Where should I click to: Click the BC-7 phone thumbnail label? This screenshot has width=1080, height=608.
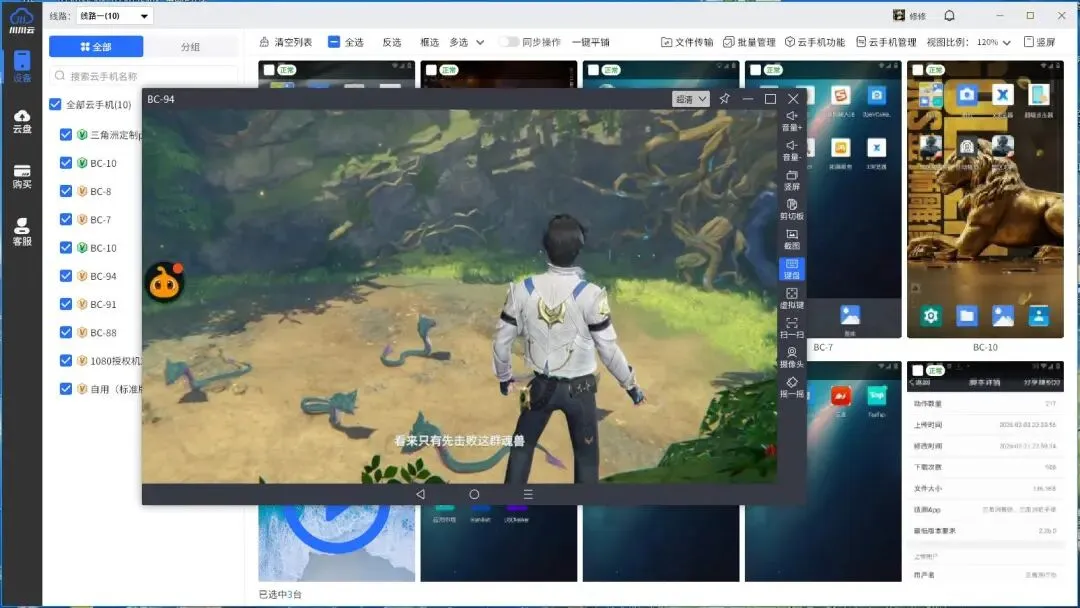[823, 347]
